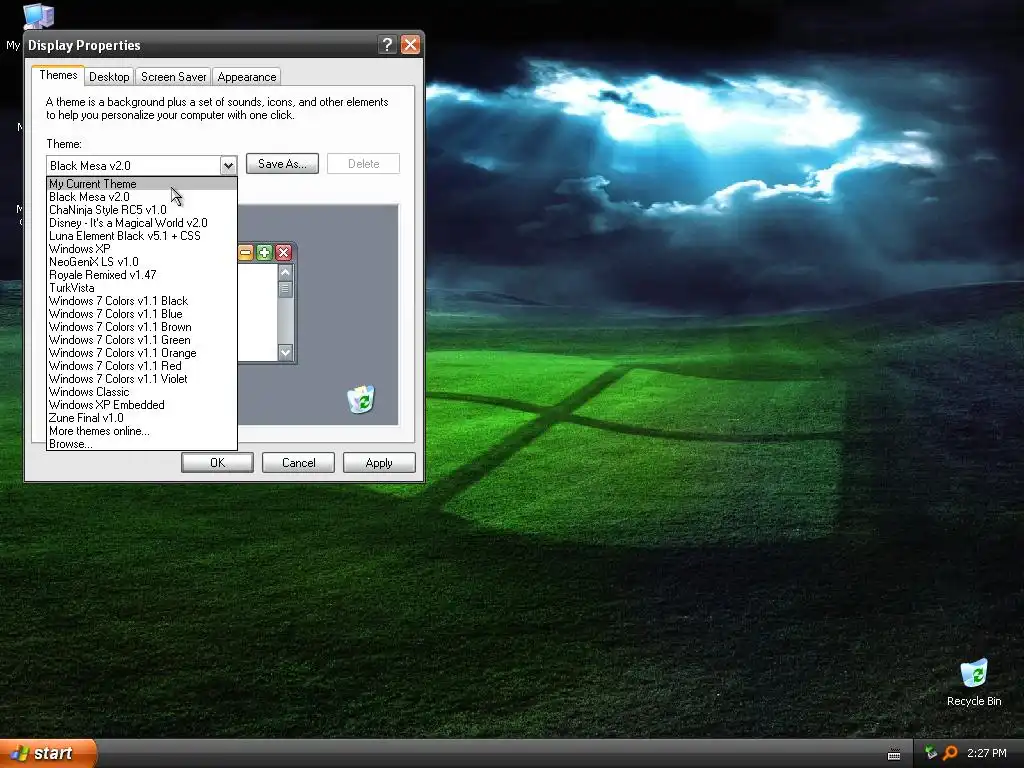Choose Black Mesa v2.0 from the list

[142, 197]
